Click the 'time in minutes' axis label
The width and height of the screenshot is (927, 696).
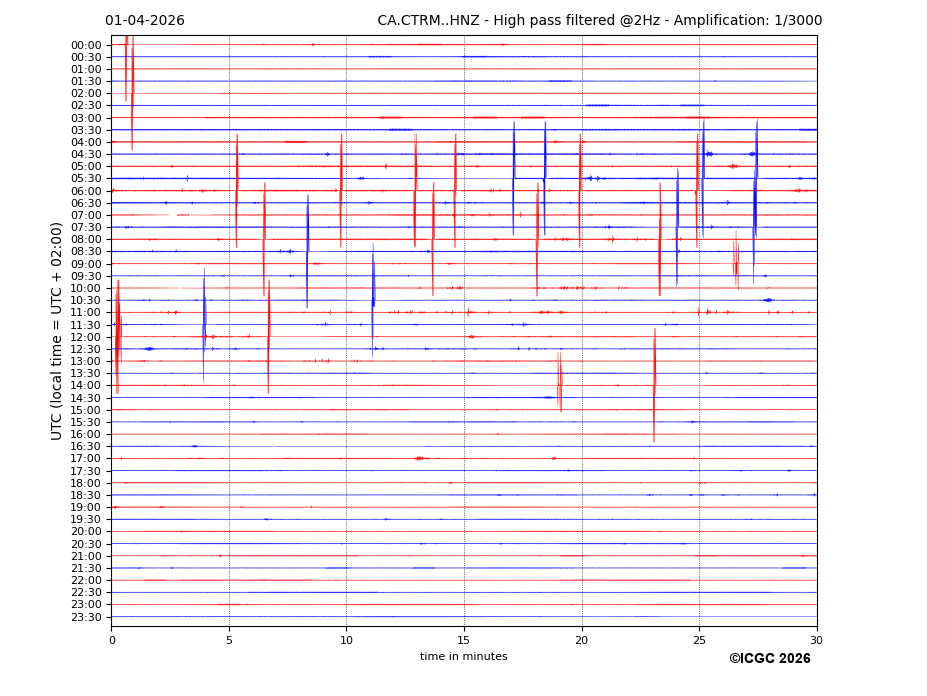[463, 657]
